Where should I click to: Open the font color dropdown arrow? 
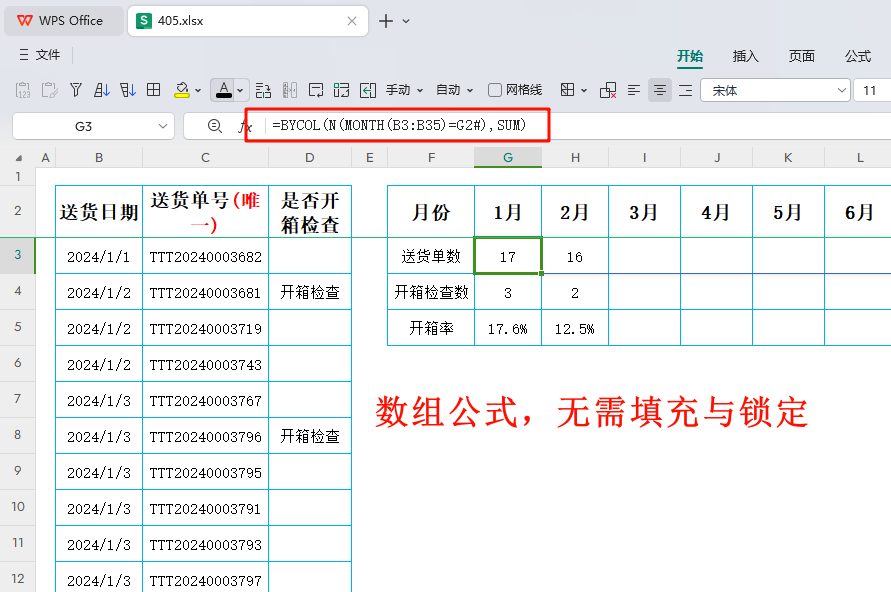coord(240,90)
